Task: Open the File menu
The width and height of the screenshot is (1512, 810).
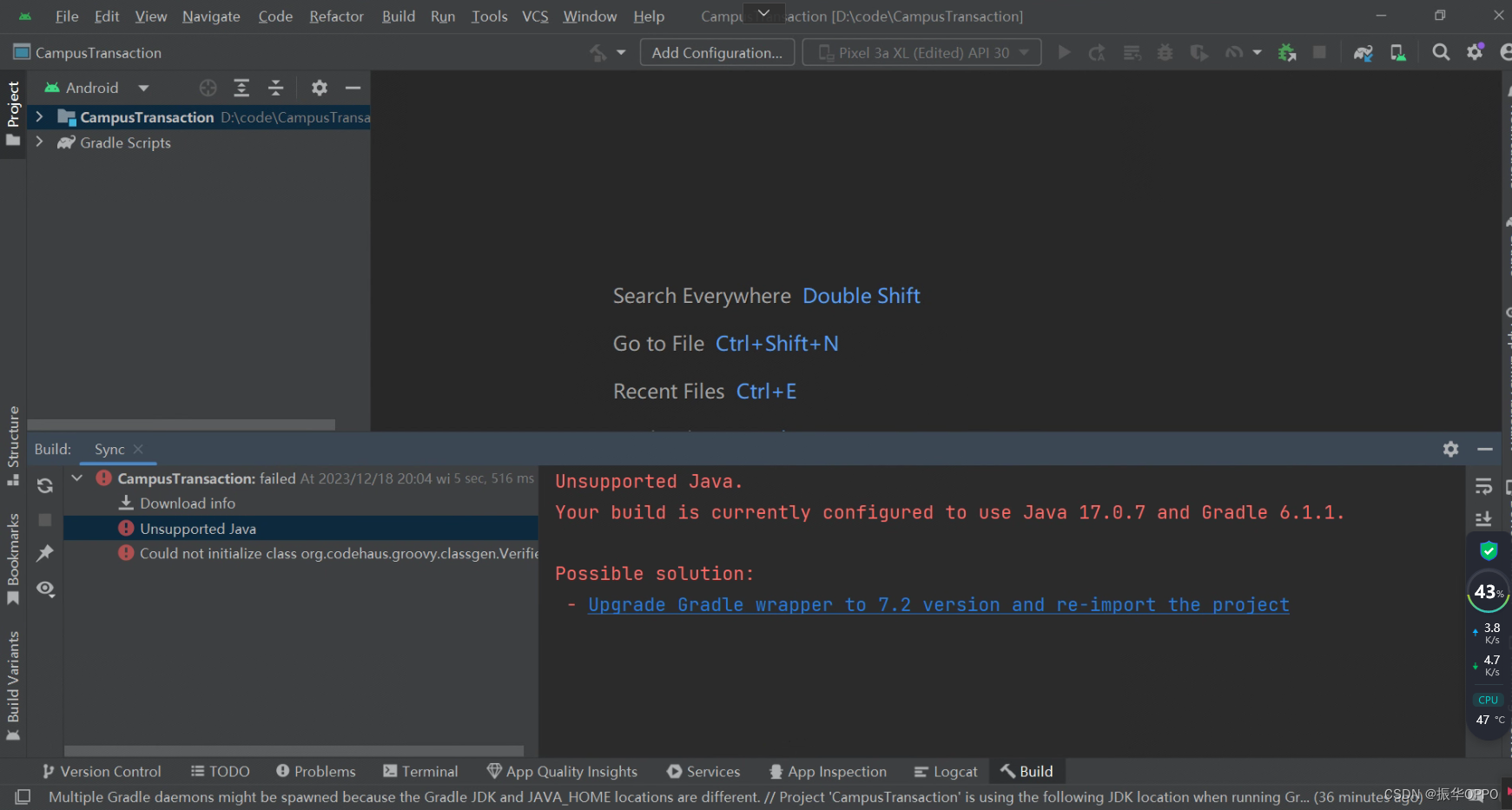Action: [x=67, y=16]
